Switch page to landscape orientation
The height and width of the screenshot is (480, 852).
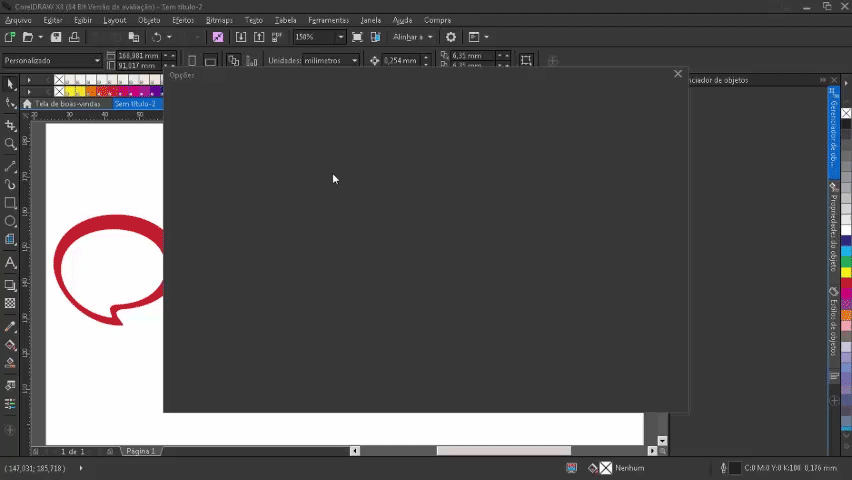(210, 61)
